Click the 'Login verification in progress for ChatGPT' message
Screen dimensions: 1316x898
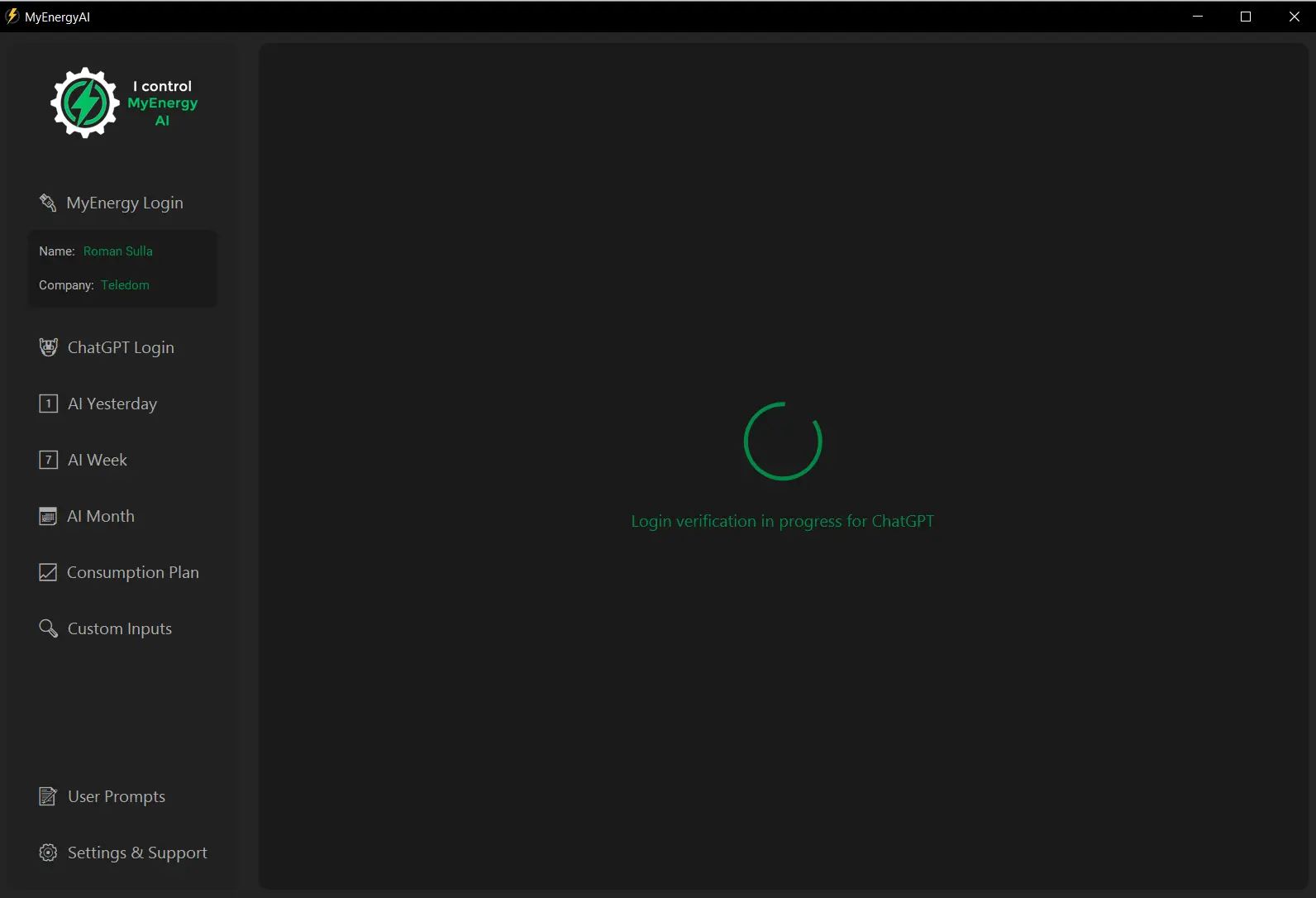pos(783,521)
